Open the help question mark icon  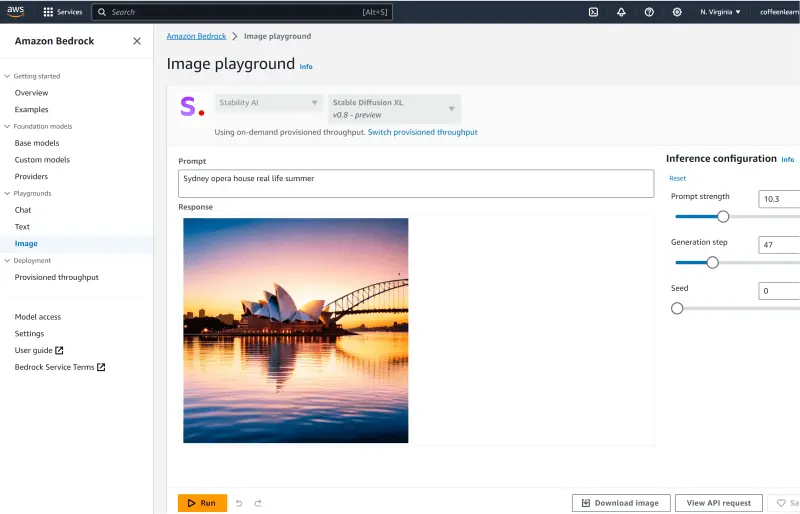click(649, 12)
